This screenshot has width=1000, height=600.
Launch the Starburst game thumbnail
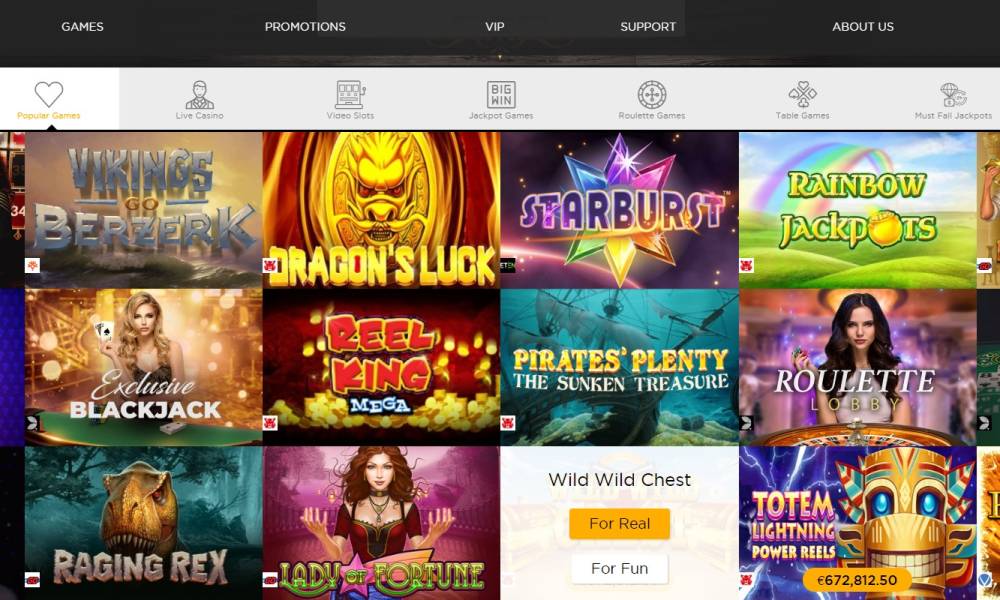(619, 210)
